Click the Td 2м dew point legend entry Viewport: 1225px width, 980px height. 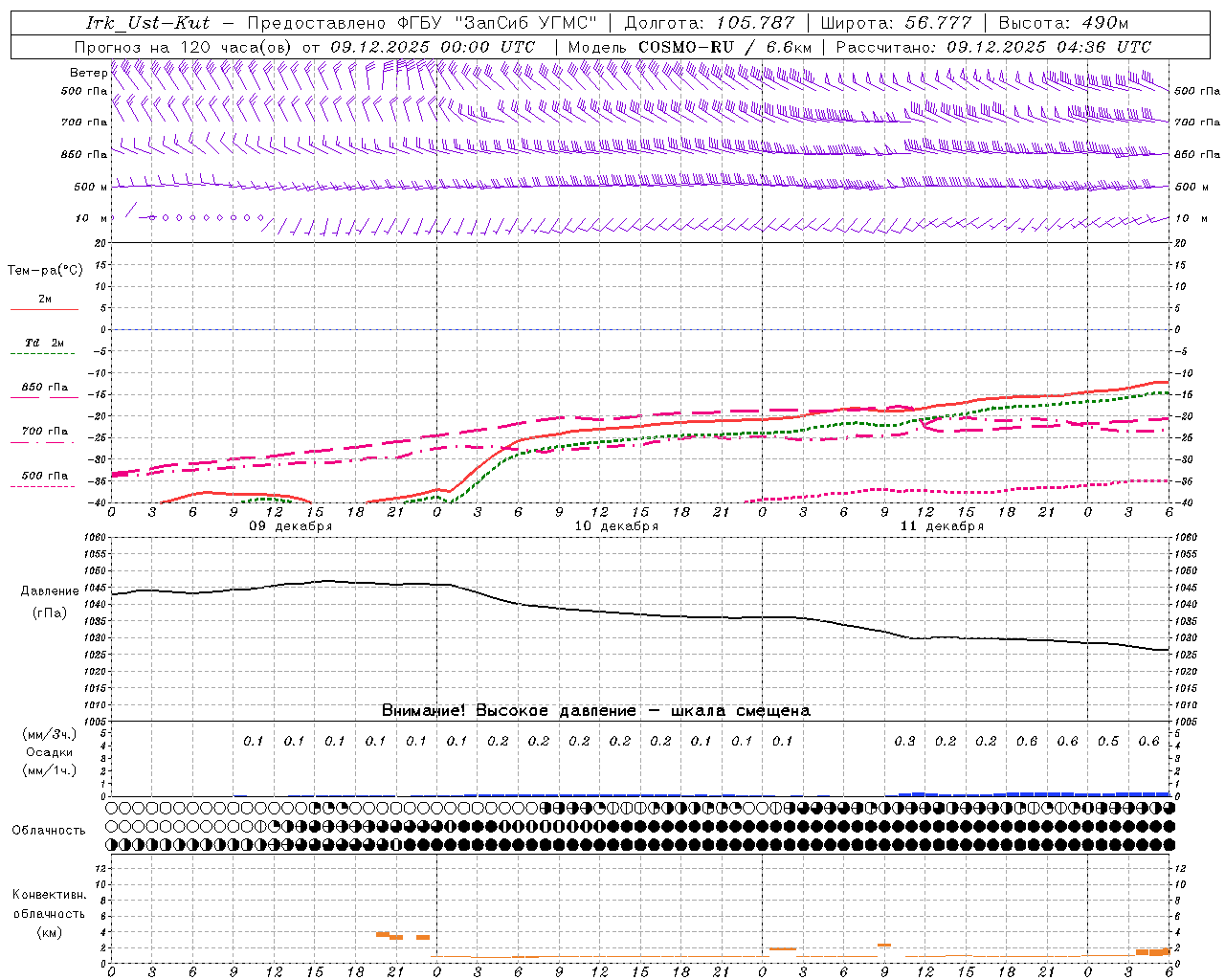[x=45, y=343]
